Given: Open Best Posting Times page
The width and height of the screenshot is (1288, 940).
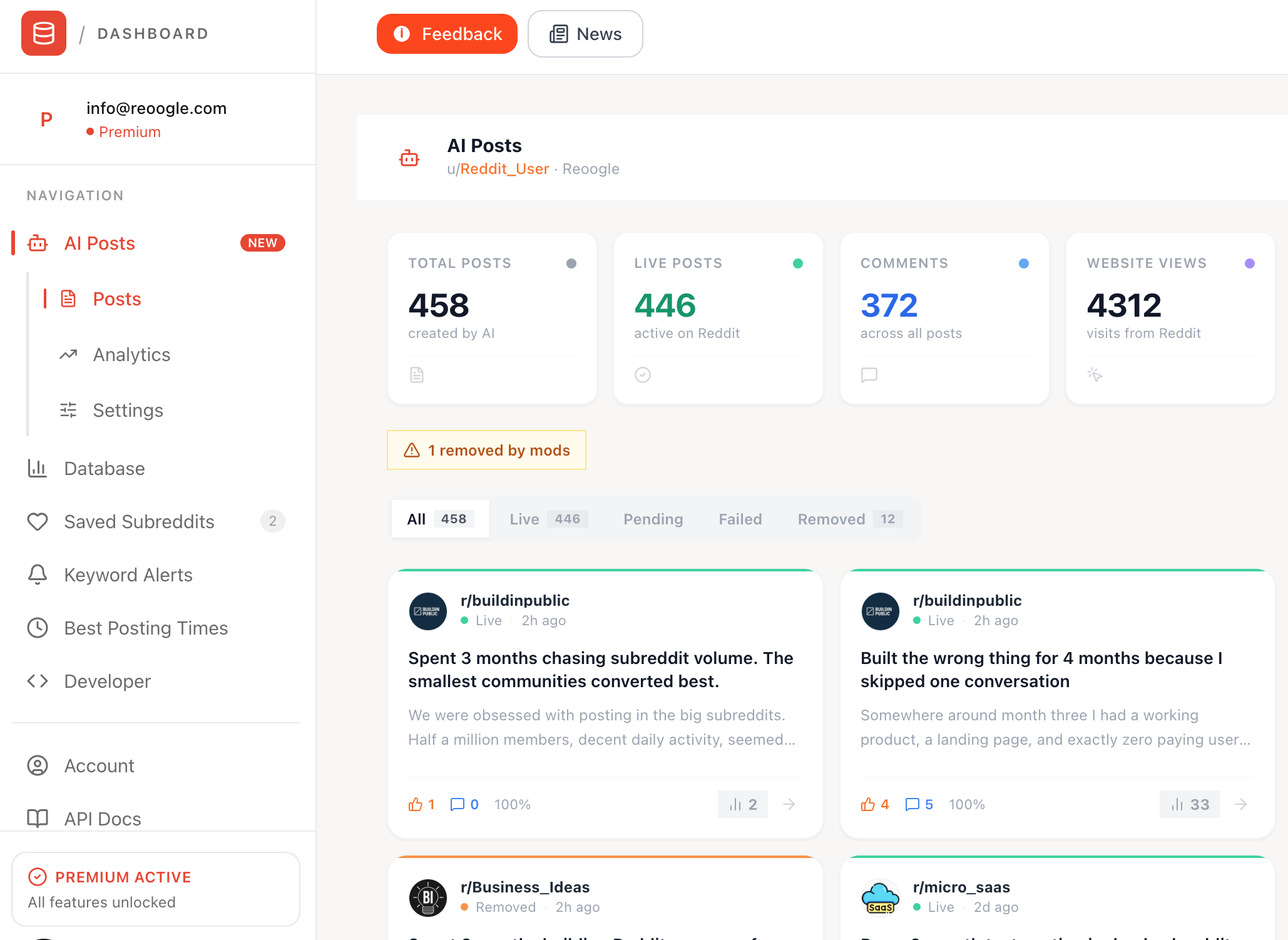Looking at the screenshot, I should pyautogui.click(x=146, y=628).
